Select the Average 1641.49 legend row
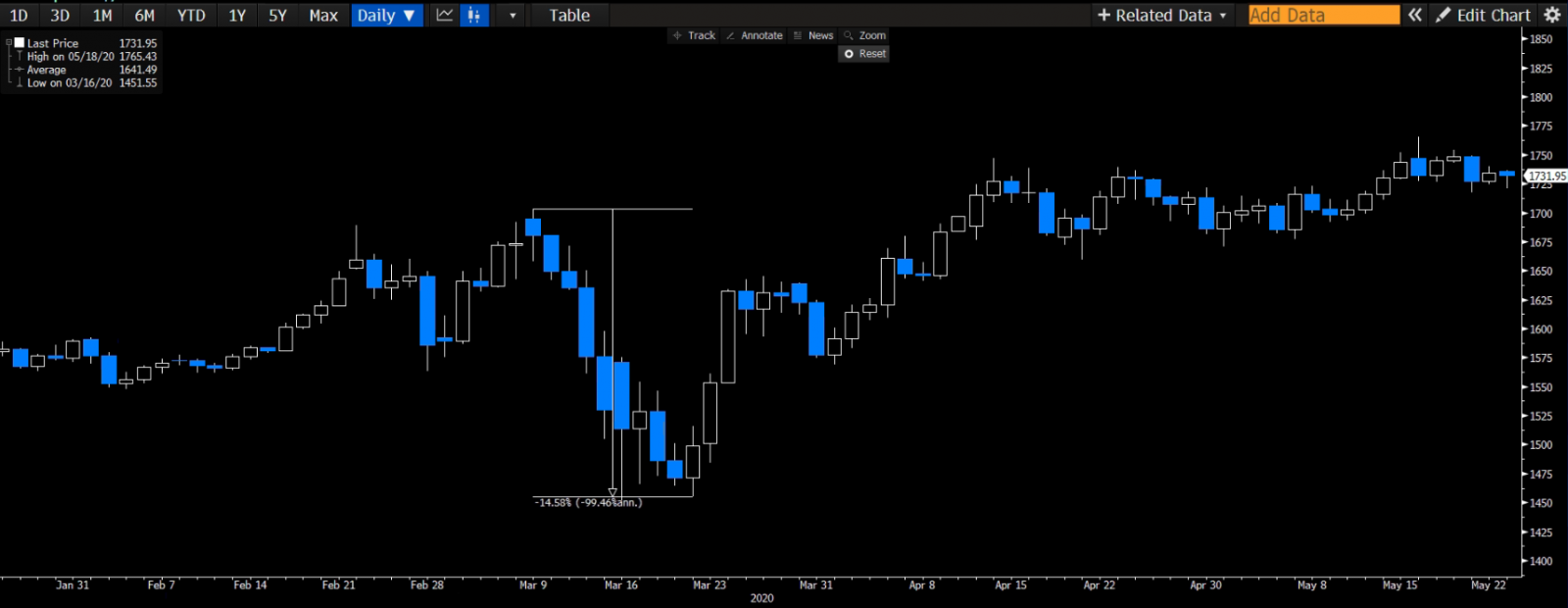 pos(86,70)
